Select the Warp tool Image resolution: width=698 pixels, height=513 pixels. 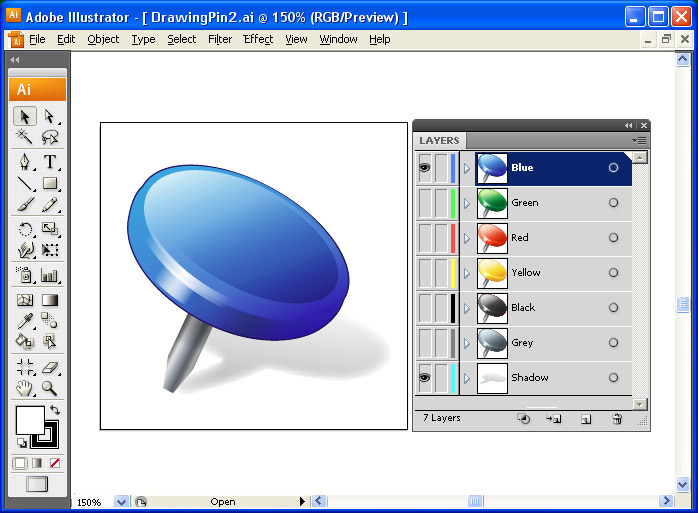click(24, 250)
